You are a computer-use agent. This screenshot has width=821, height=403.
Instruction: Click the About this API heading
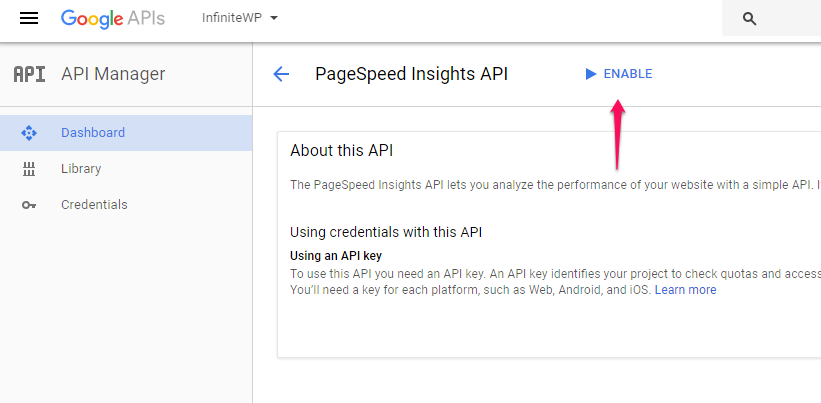pyautogui.click(x=341, y=151)
